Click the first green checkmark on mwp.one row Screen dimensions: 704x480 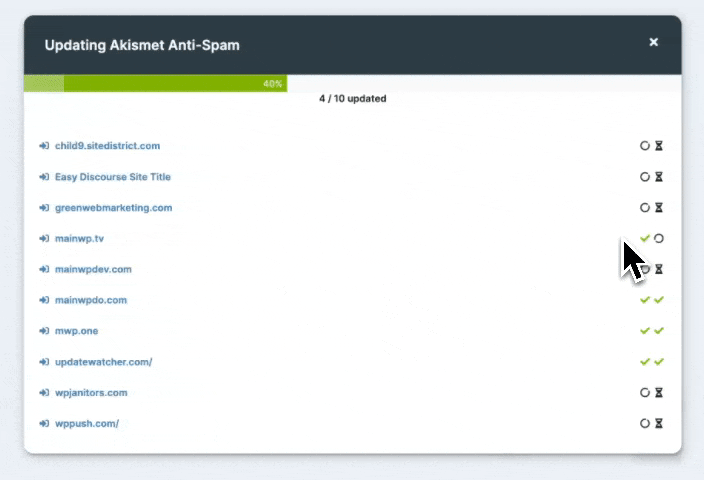coord(645,330)
